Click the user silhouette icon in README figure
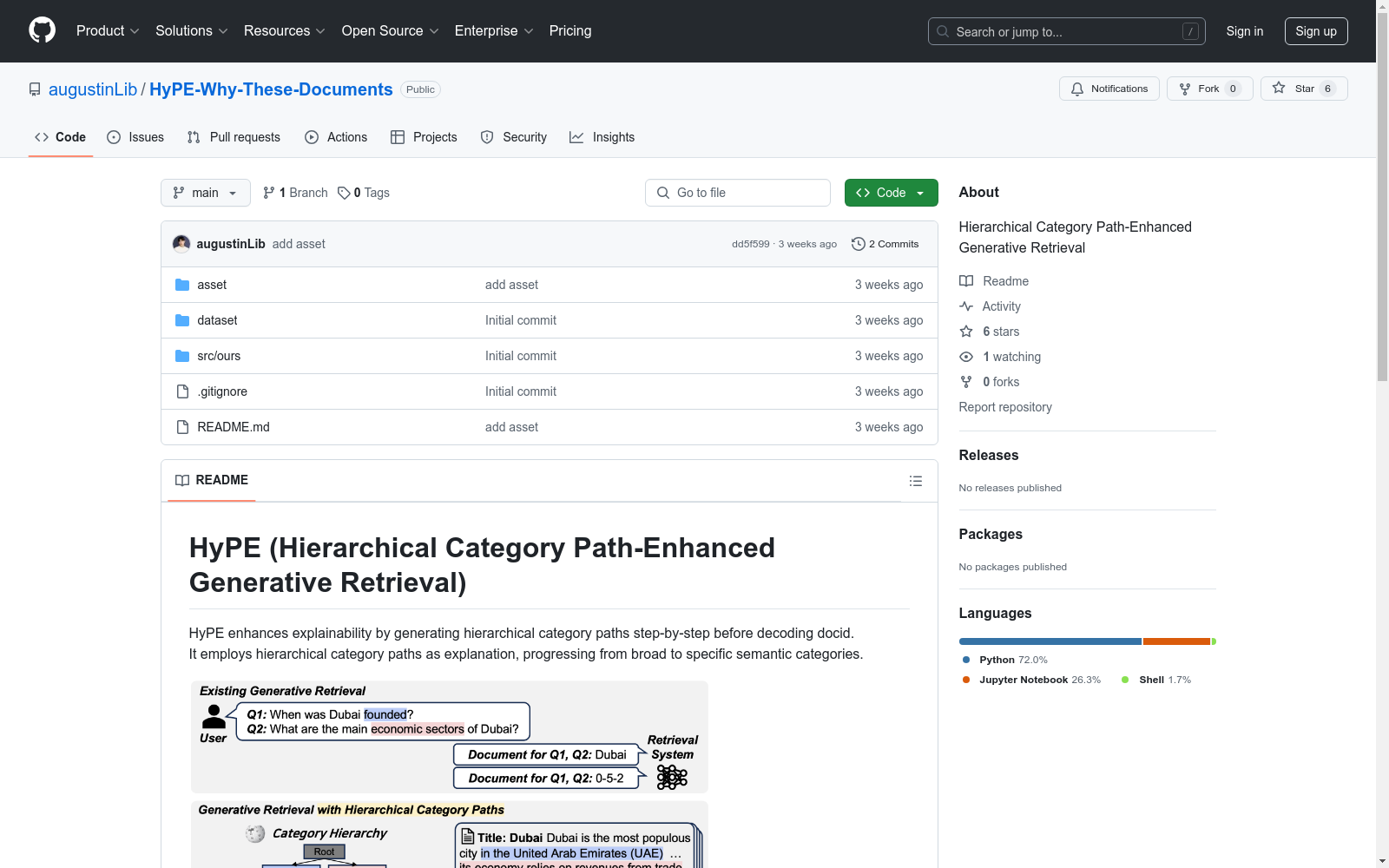Screen dimensions: 1389x868 pyautogui.click(x=214, y=716)
